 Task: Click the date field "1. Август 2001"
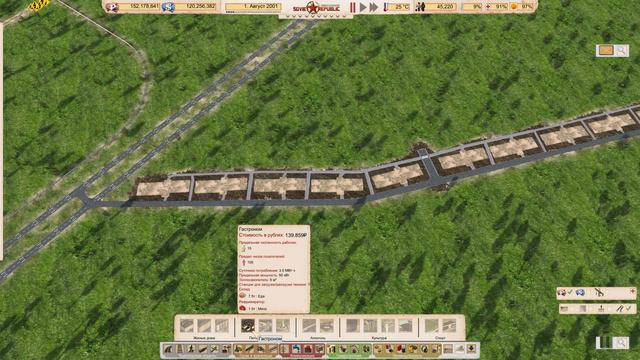pyautogui.click(x=253, y=7)
